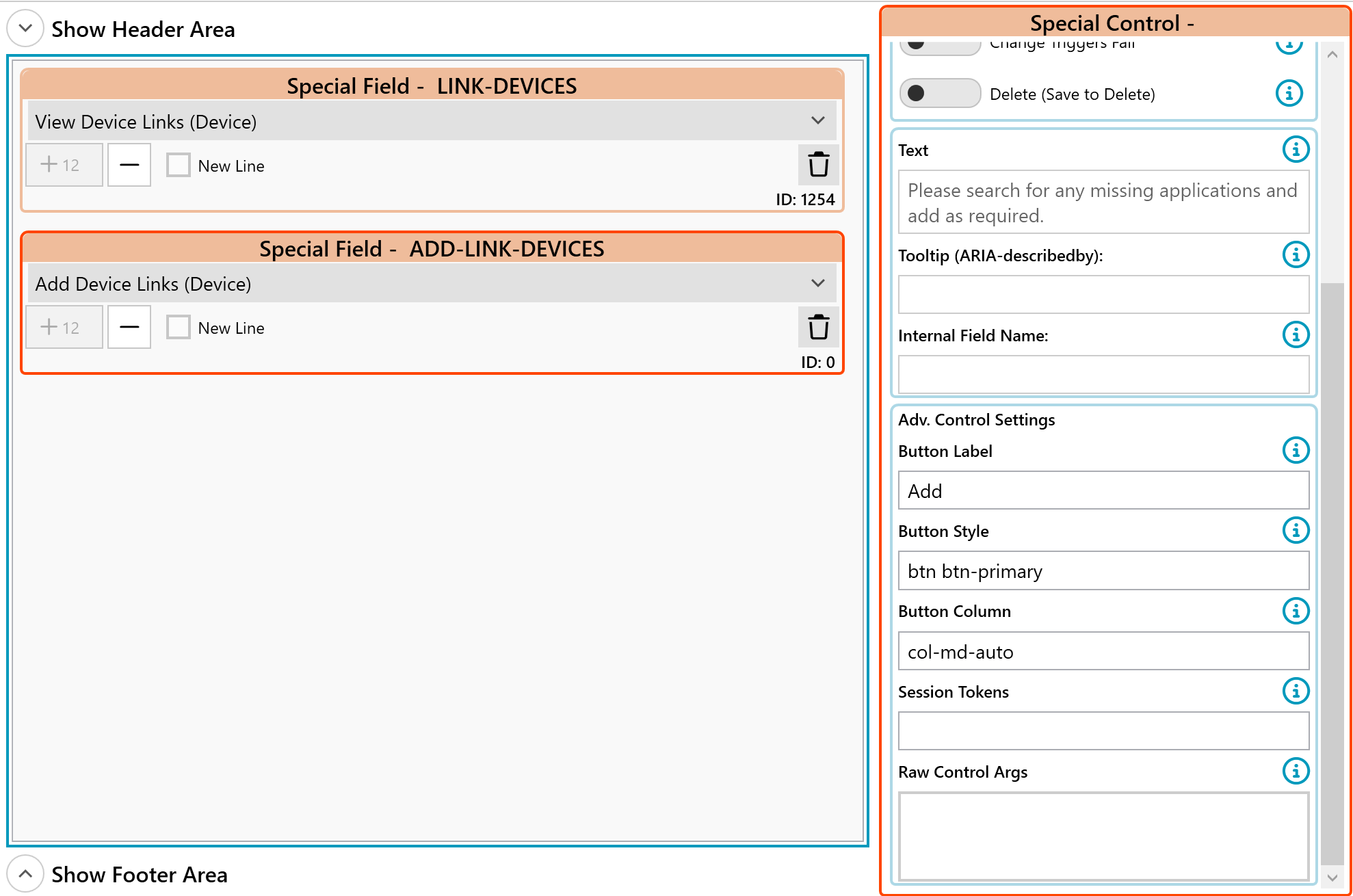Click Raw Control Args info icon
This screenshot has height=896, width=1353.
pyautogui.click(x=1295, y=771)
